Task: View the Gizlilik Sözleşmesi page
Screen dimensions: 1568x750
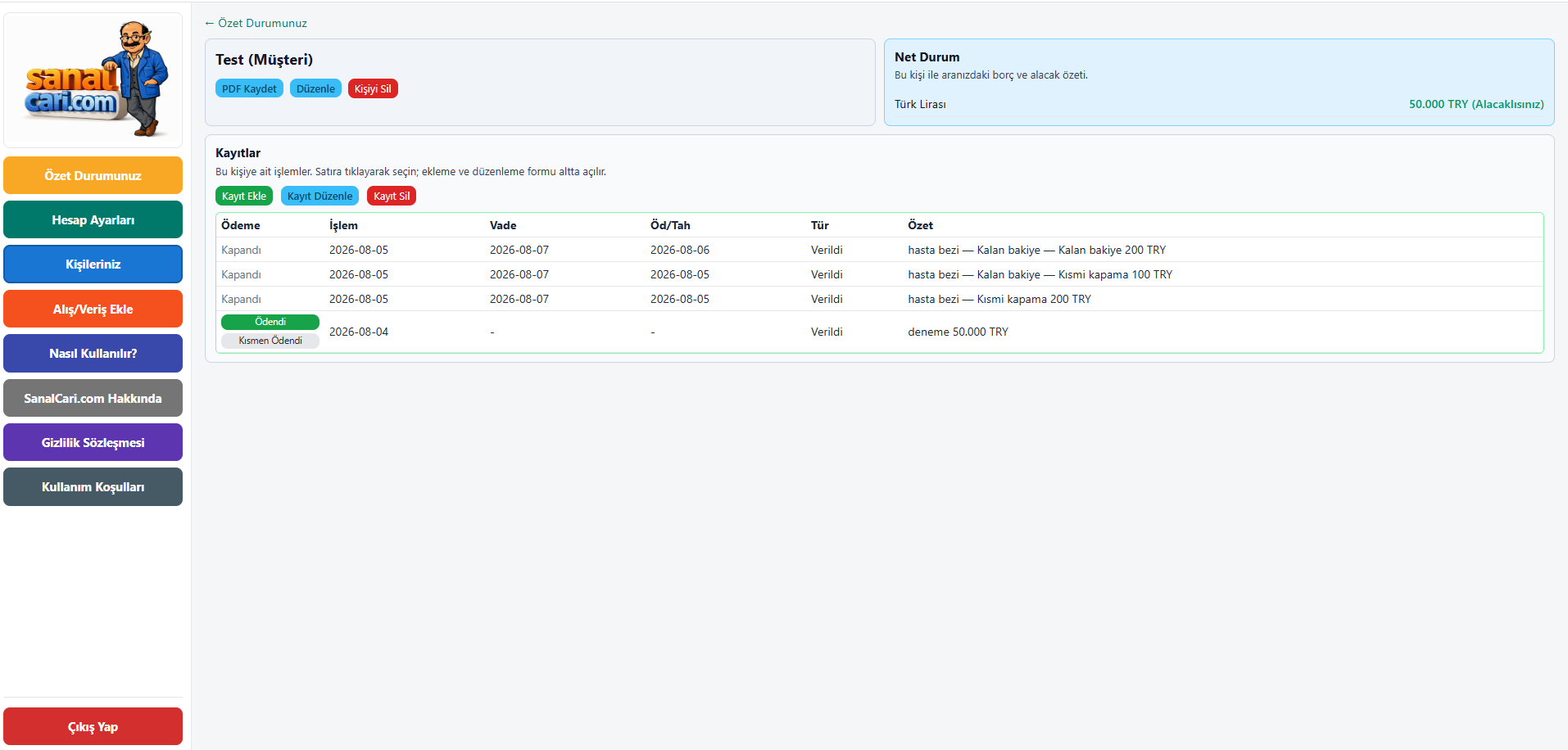Action: [93, 442]
